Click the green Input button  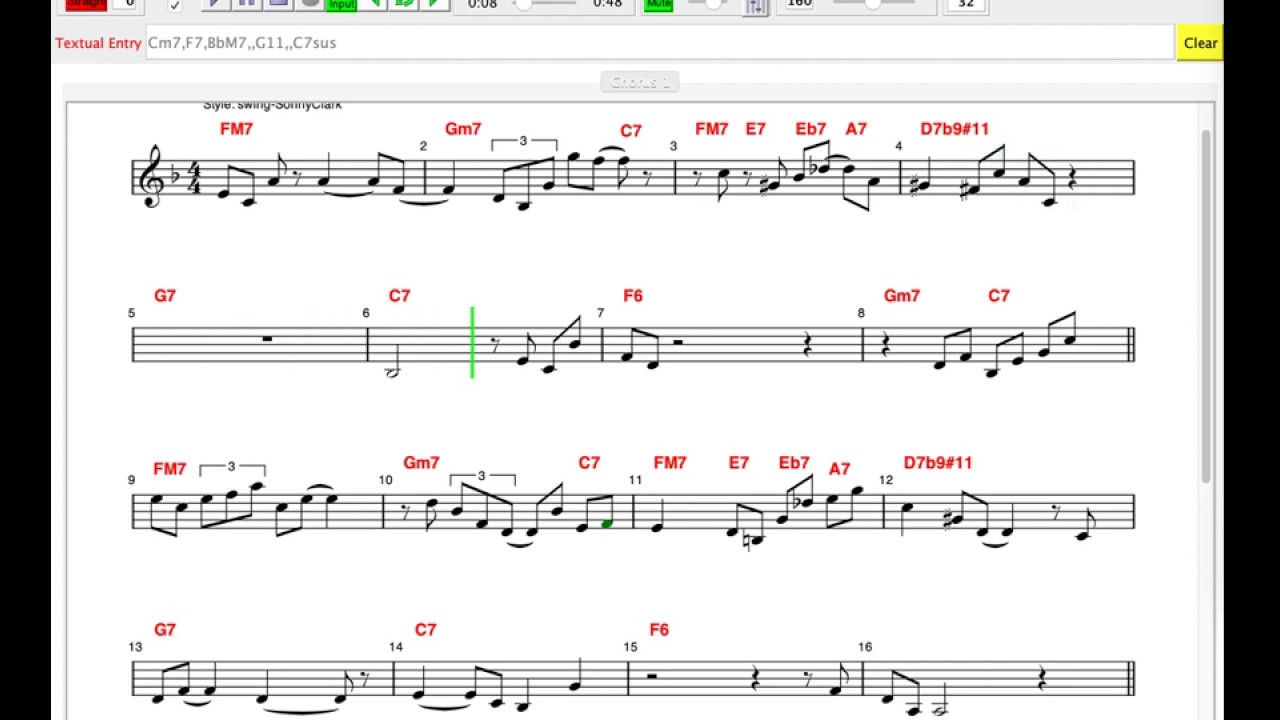342,4
